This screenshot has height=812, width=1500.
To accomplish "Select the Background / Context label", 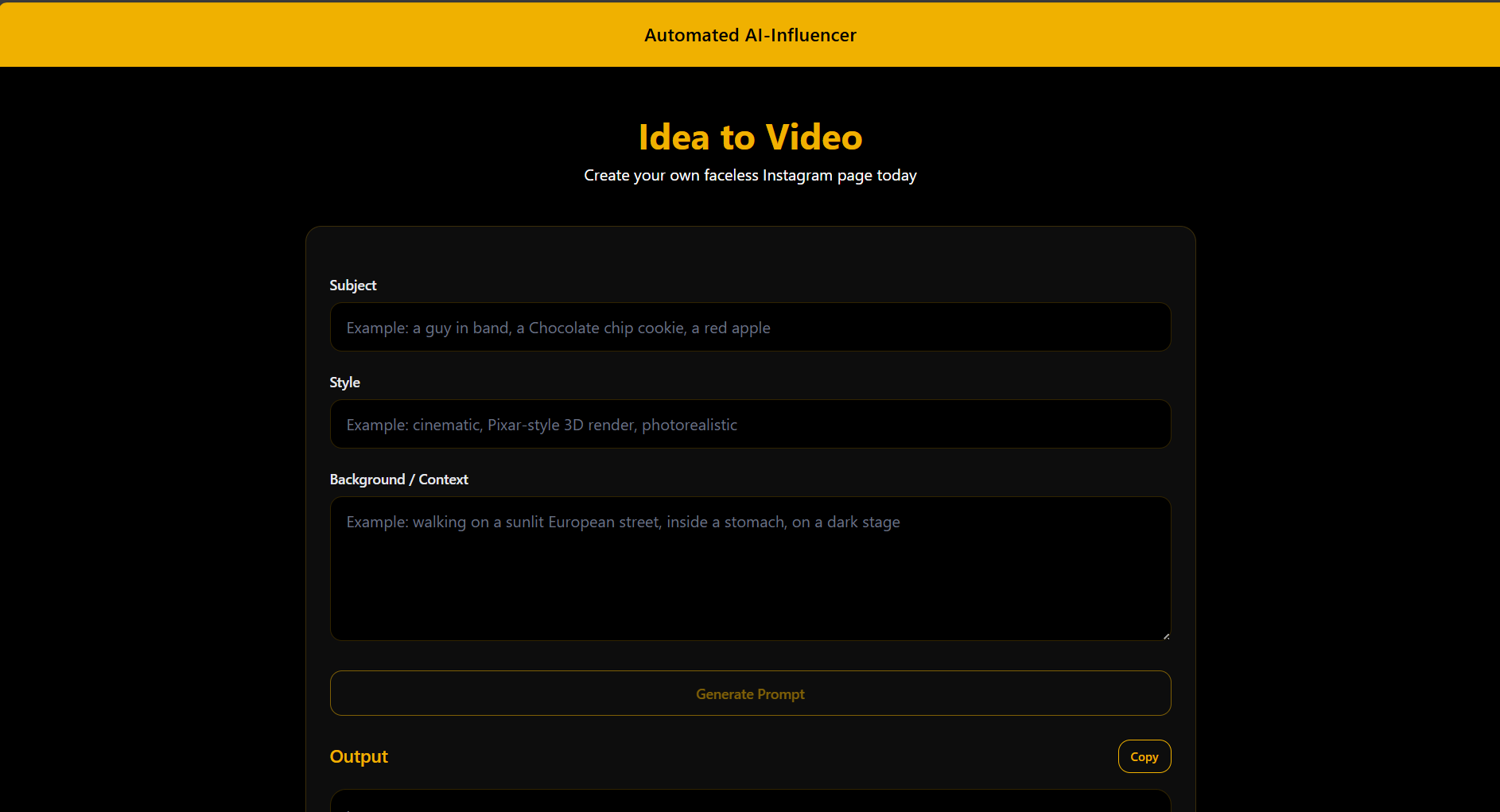I will tap(398, 480).
